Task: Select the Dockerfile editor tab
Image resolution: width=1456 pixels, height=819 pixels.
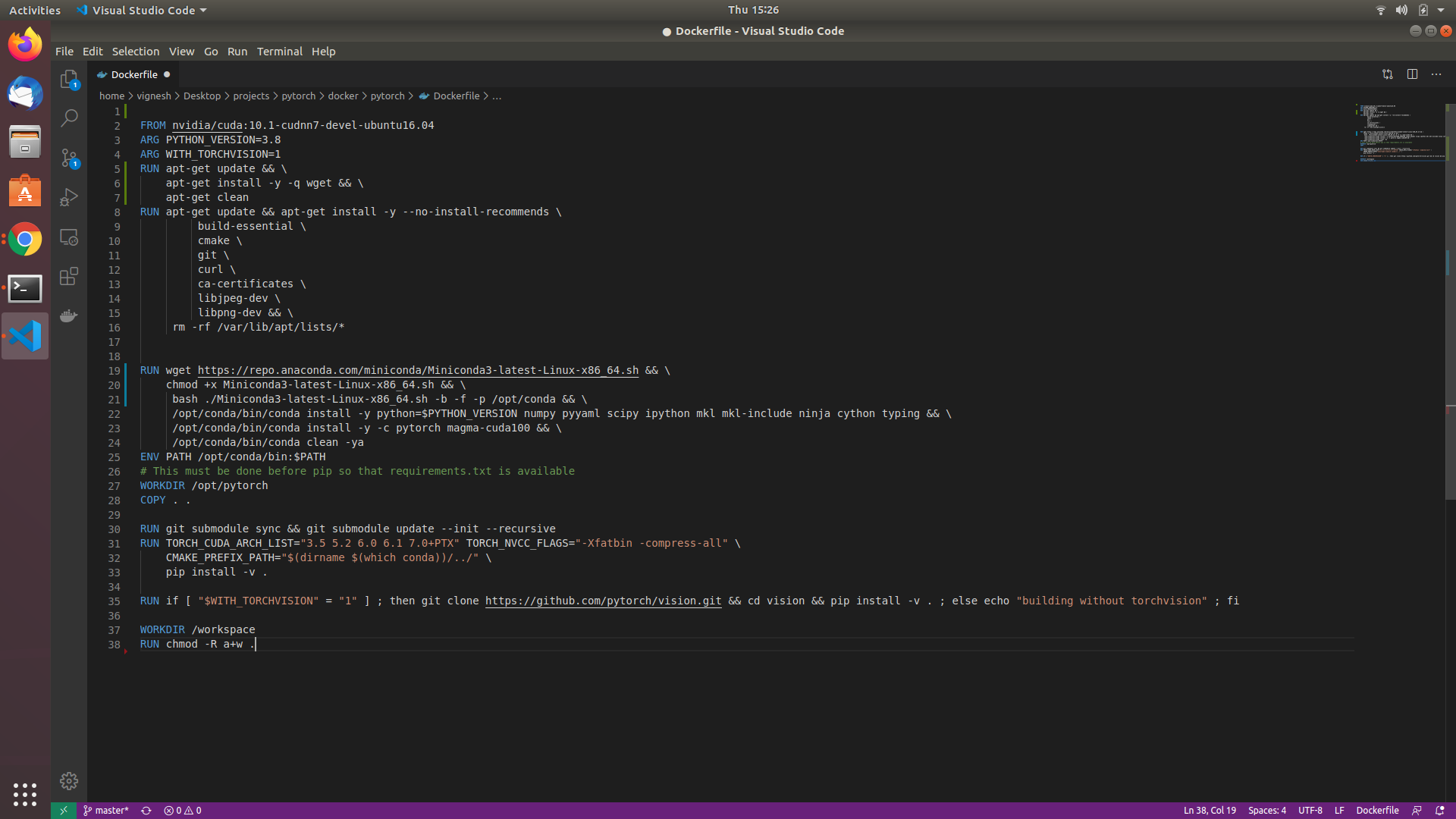Action: point(133,74)
